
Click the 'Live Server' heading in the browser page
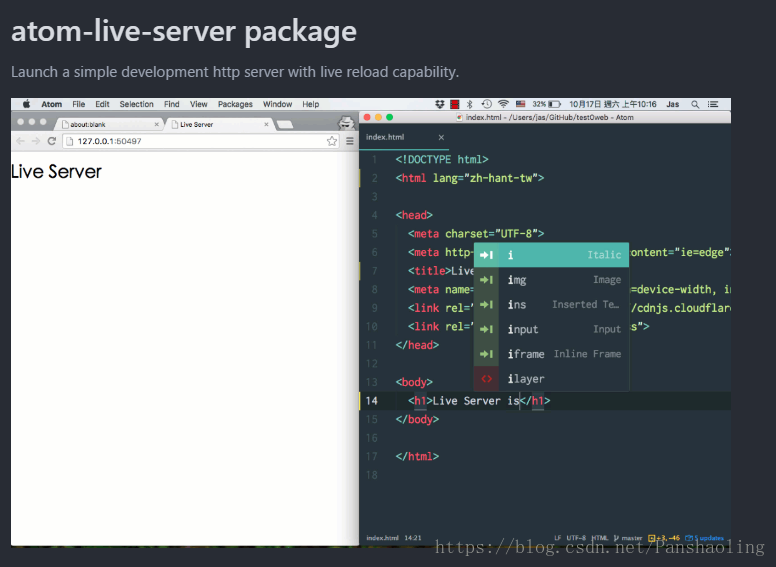(56, 172)
